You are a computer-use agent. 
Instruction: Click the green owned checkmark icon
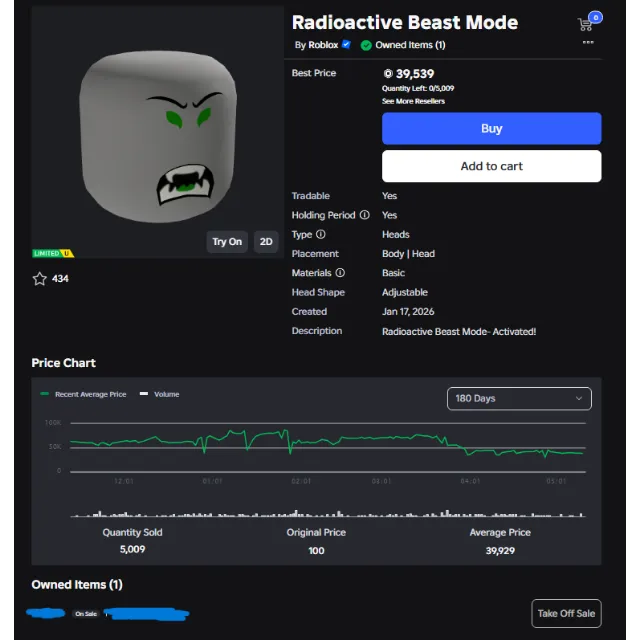[x=366, y=45]
